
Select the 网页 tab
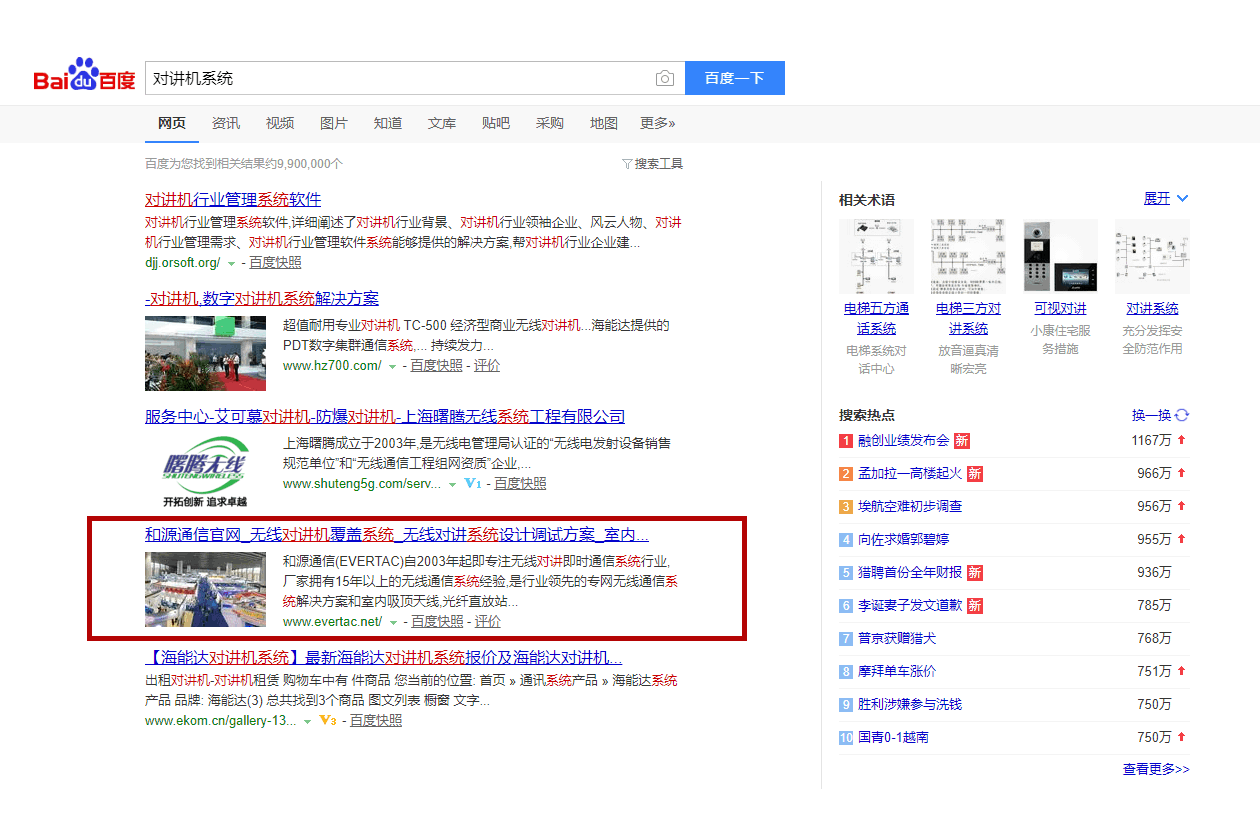click(172, 123)
